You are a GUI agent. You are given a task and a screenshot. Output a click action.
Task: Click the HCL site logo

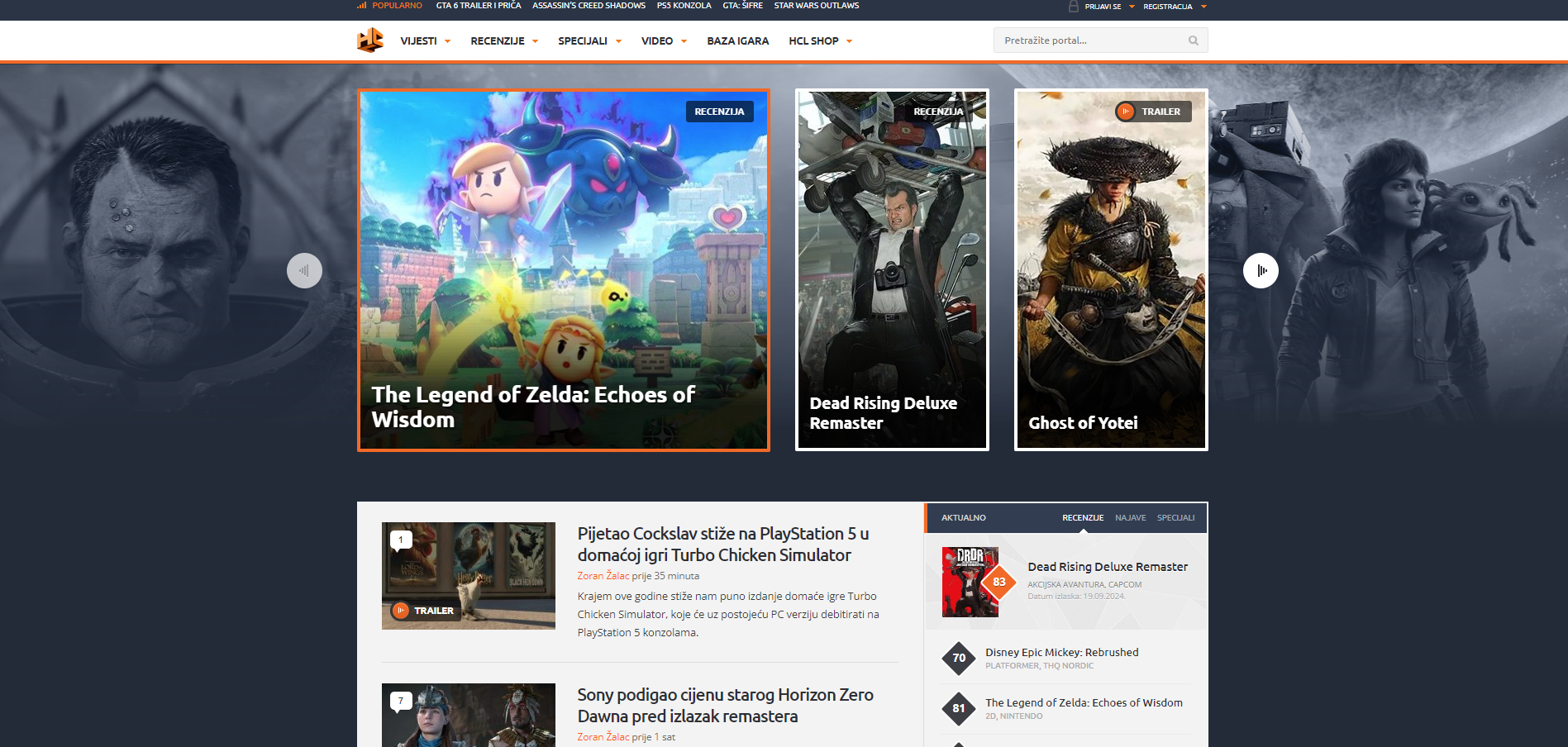point(369,40)
